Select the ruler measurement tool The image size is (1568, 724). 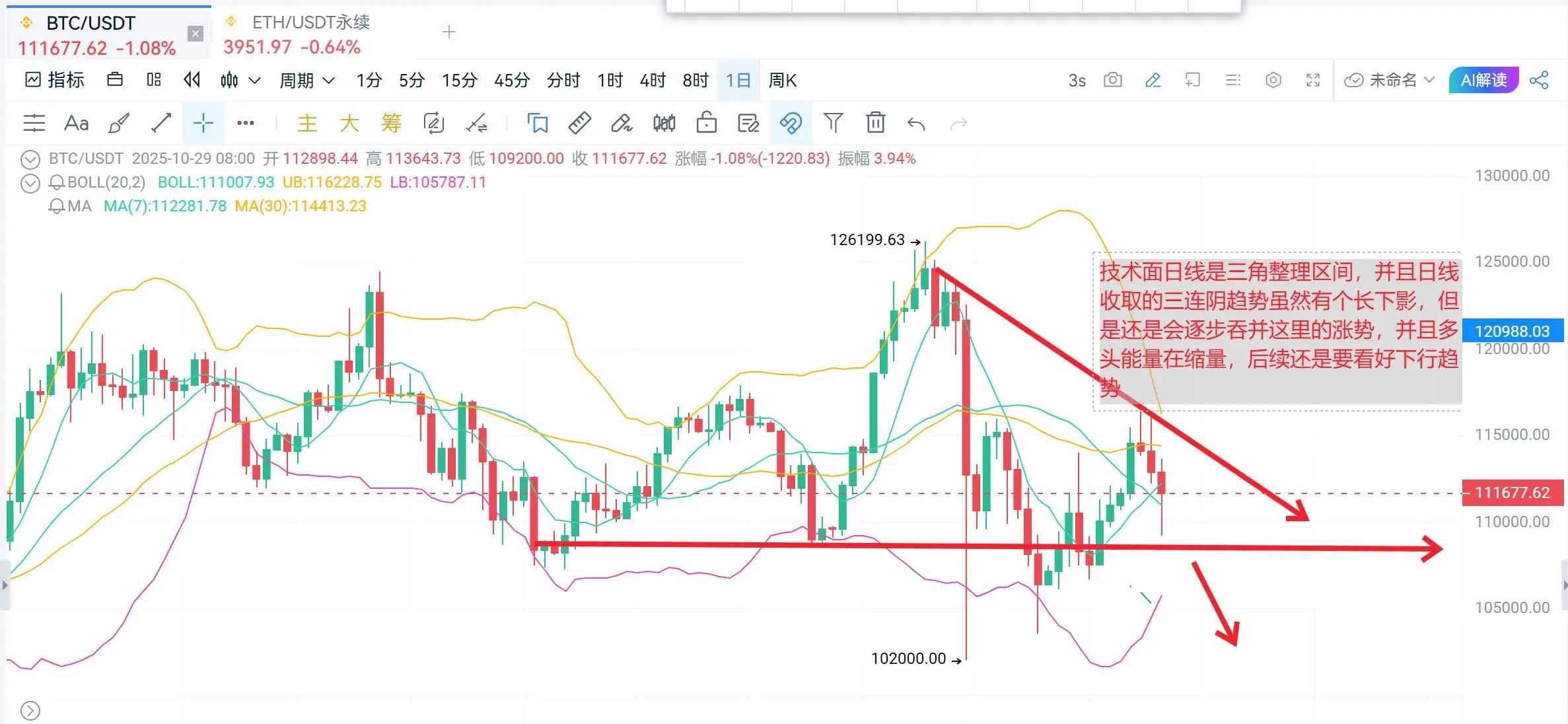[579, 123]
